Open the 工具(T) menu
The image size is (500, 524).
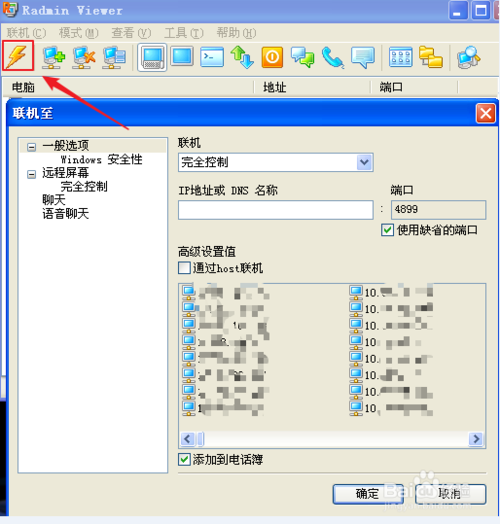point(183,33)
